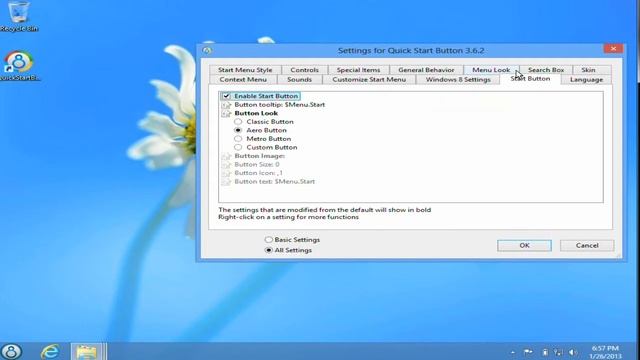Click the Button Size setting icon
The height and width of the screenshot is (360, 640).
(226, 165)
